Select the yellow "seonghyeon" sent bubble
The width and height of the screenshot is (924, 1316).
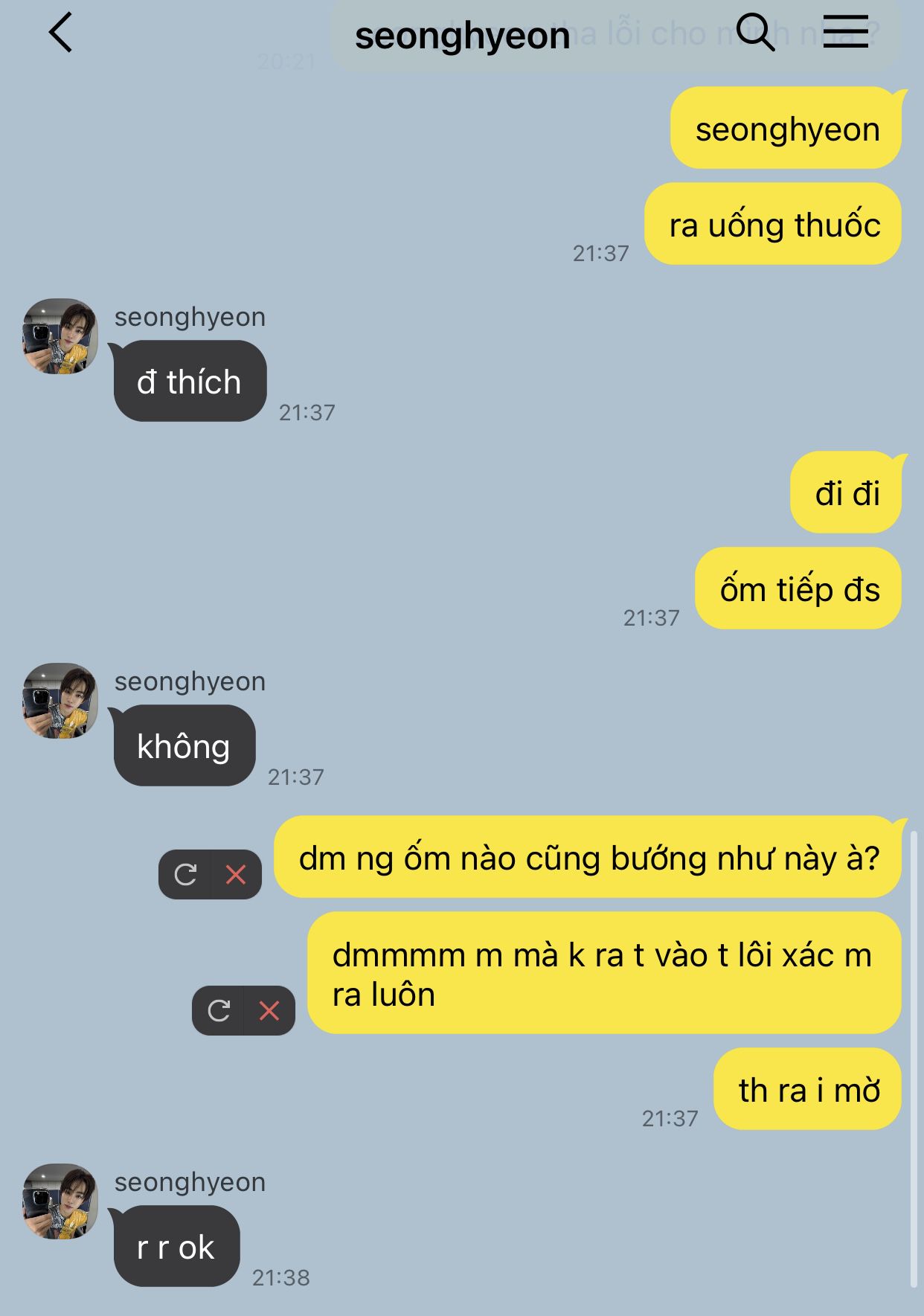point(786,128)
